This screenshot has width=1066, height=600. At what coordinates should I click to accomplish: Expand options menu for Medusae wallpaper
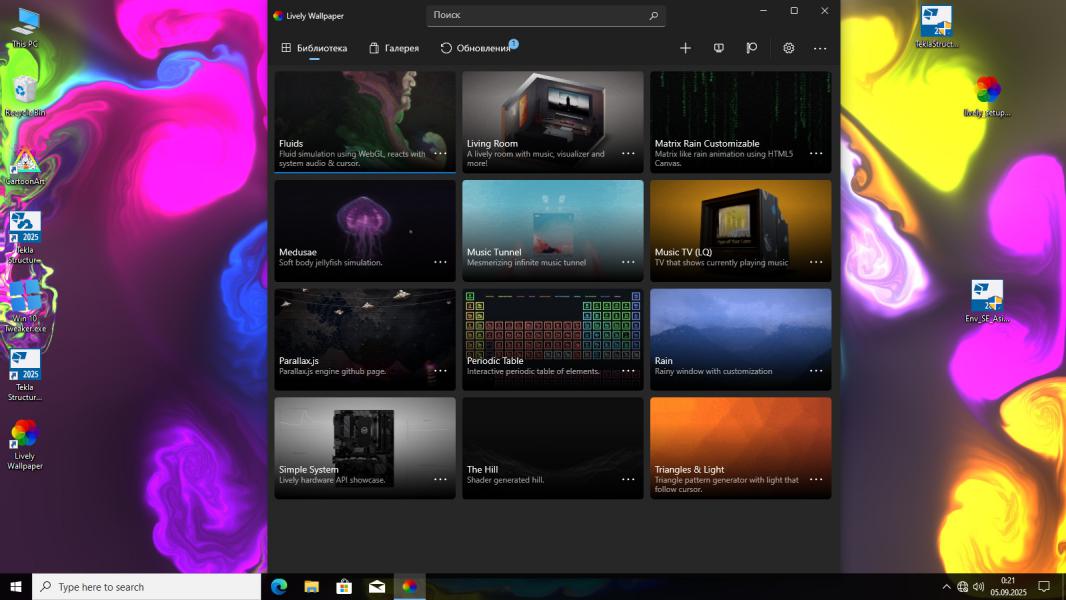(x=440, y=262)
